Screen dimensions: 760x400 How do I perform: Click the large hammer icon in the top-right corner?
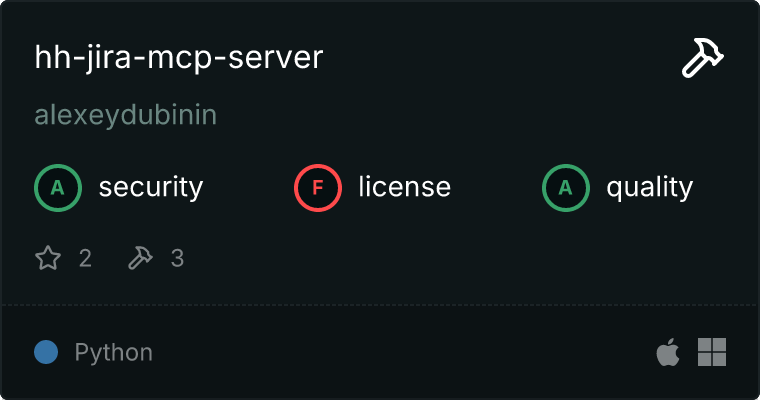[703, 58]
